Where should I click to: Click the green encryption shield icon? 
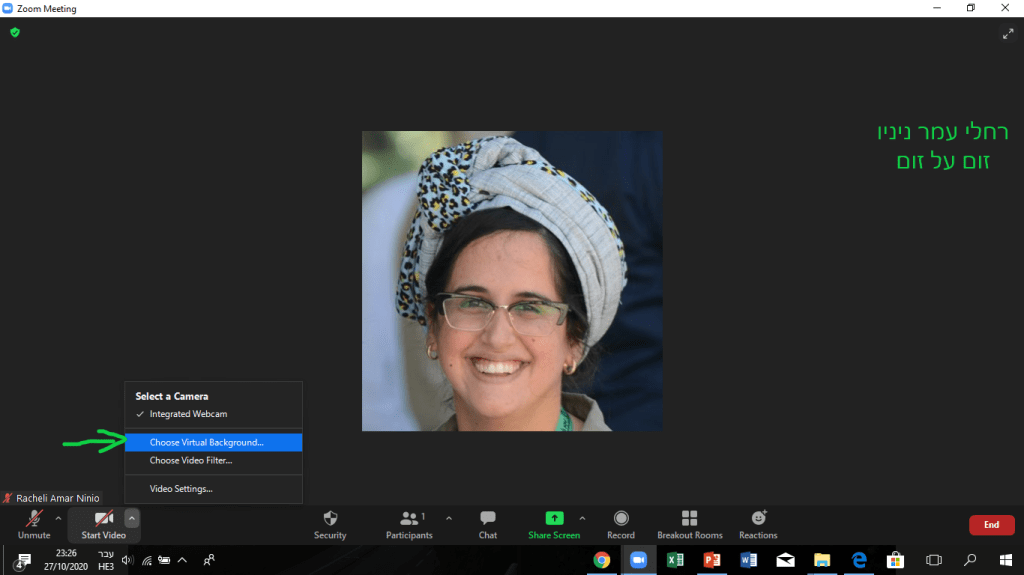15,32
